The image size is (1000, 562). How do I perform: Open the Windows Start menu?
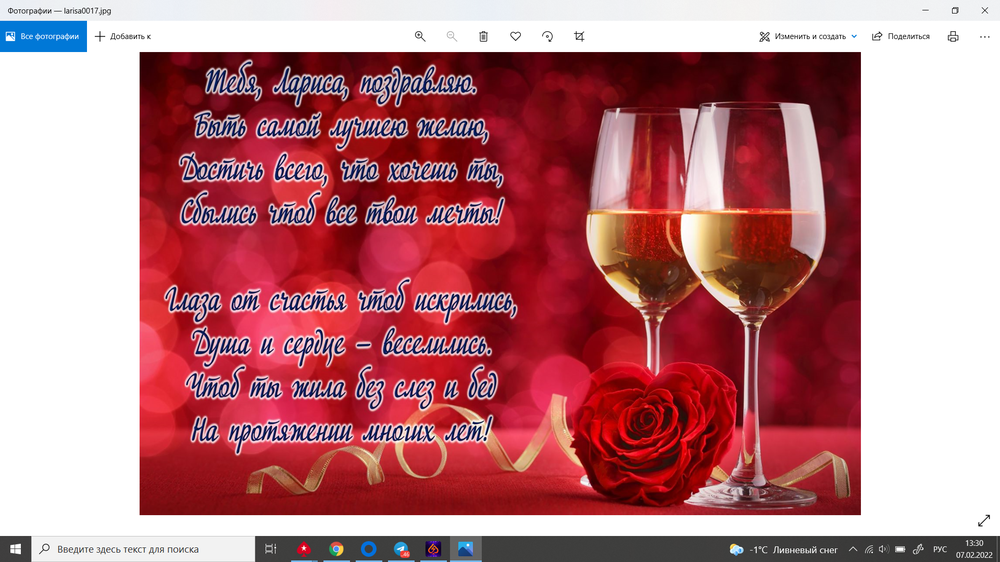[x=16, y=549]
